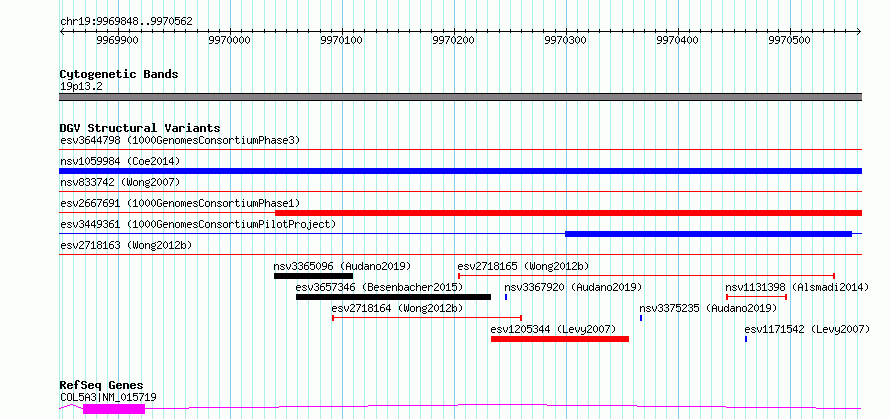890x419 pixels.
Task: Click the ruler tick label 9970500
Action: [x=790, y=40]
